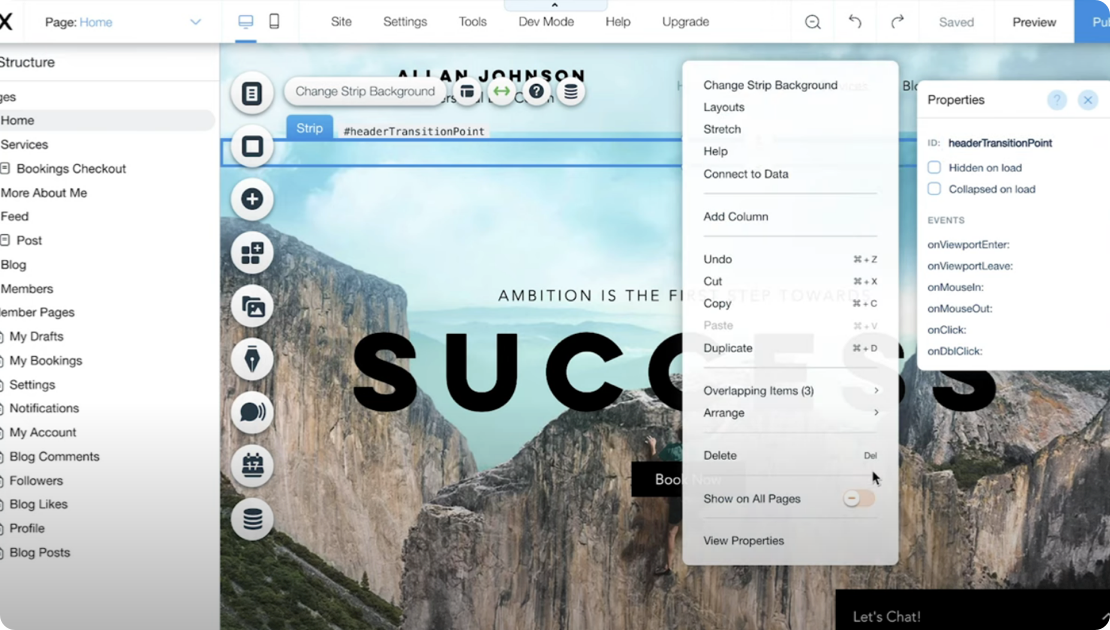Screen dimensions: 1110x630
Task: Open the Page: Home dropdown
Action: click(120, 20)
